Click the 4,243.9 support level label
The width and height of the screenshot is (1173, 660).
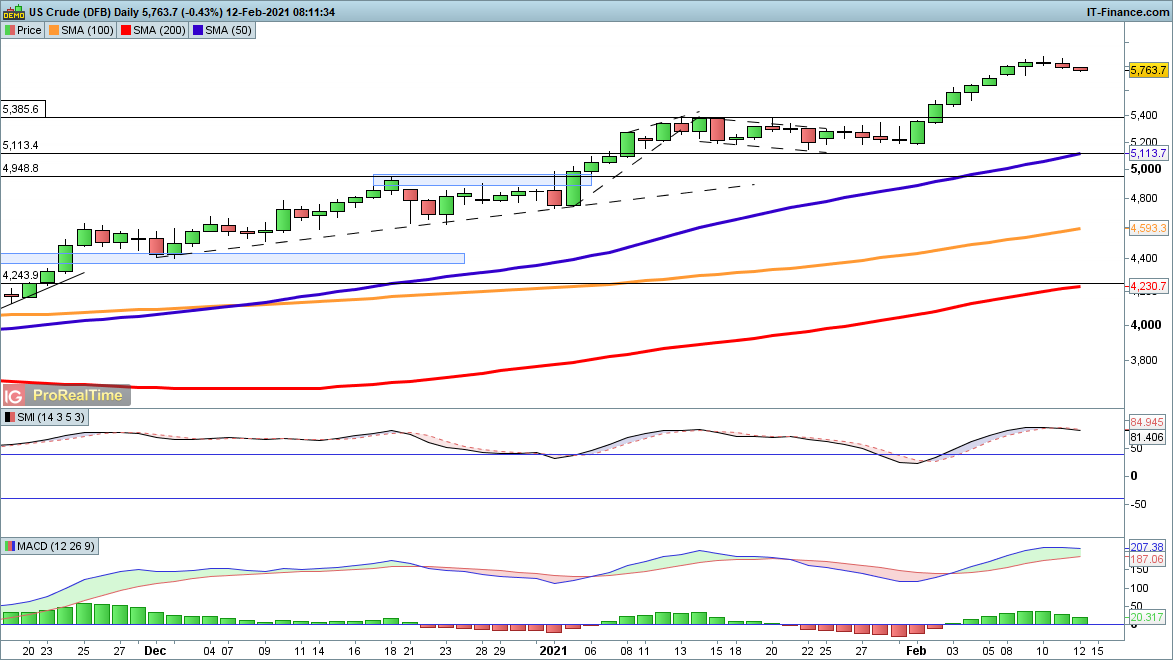tap(21, 275)
